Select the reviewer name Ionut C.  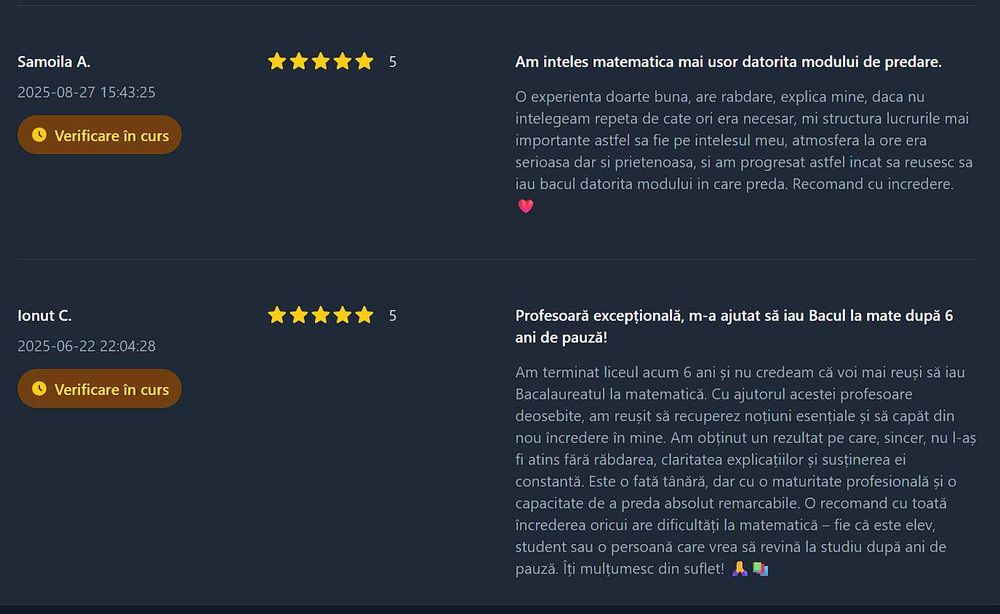point(45,316)
